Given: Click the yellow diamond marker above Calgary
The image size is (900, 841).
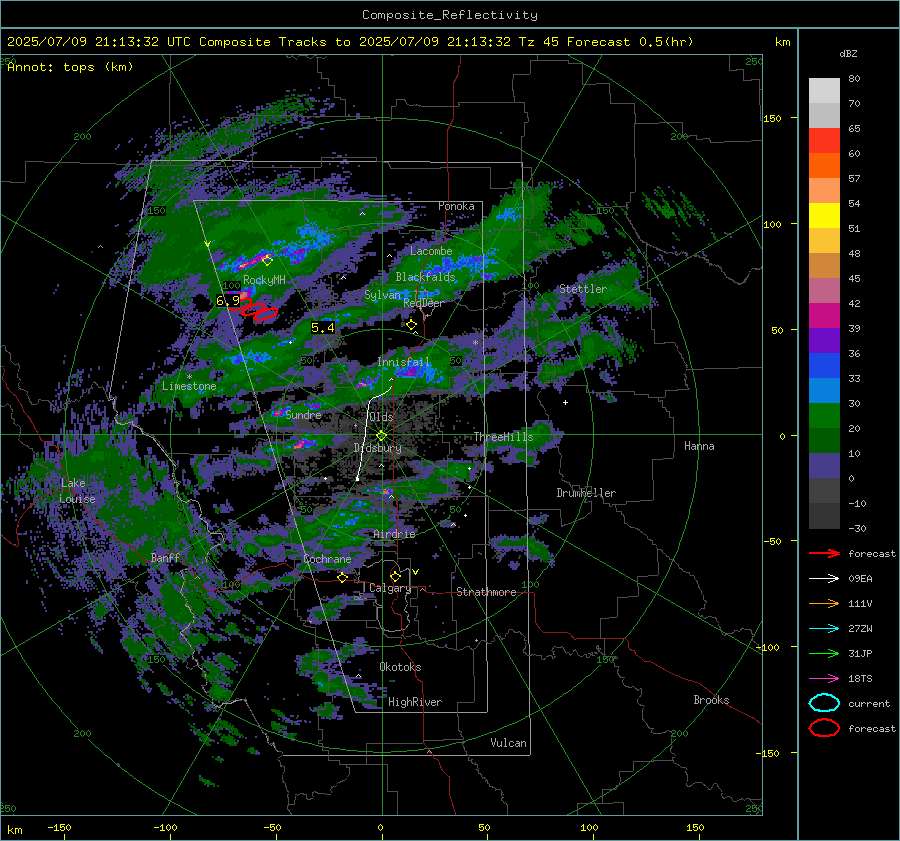Looking at the screenshot, I should coord(395,576).
